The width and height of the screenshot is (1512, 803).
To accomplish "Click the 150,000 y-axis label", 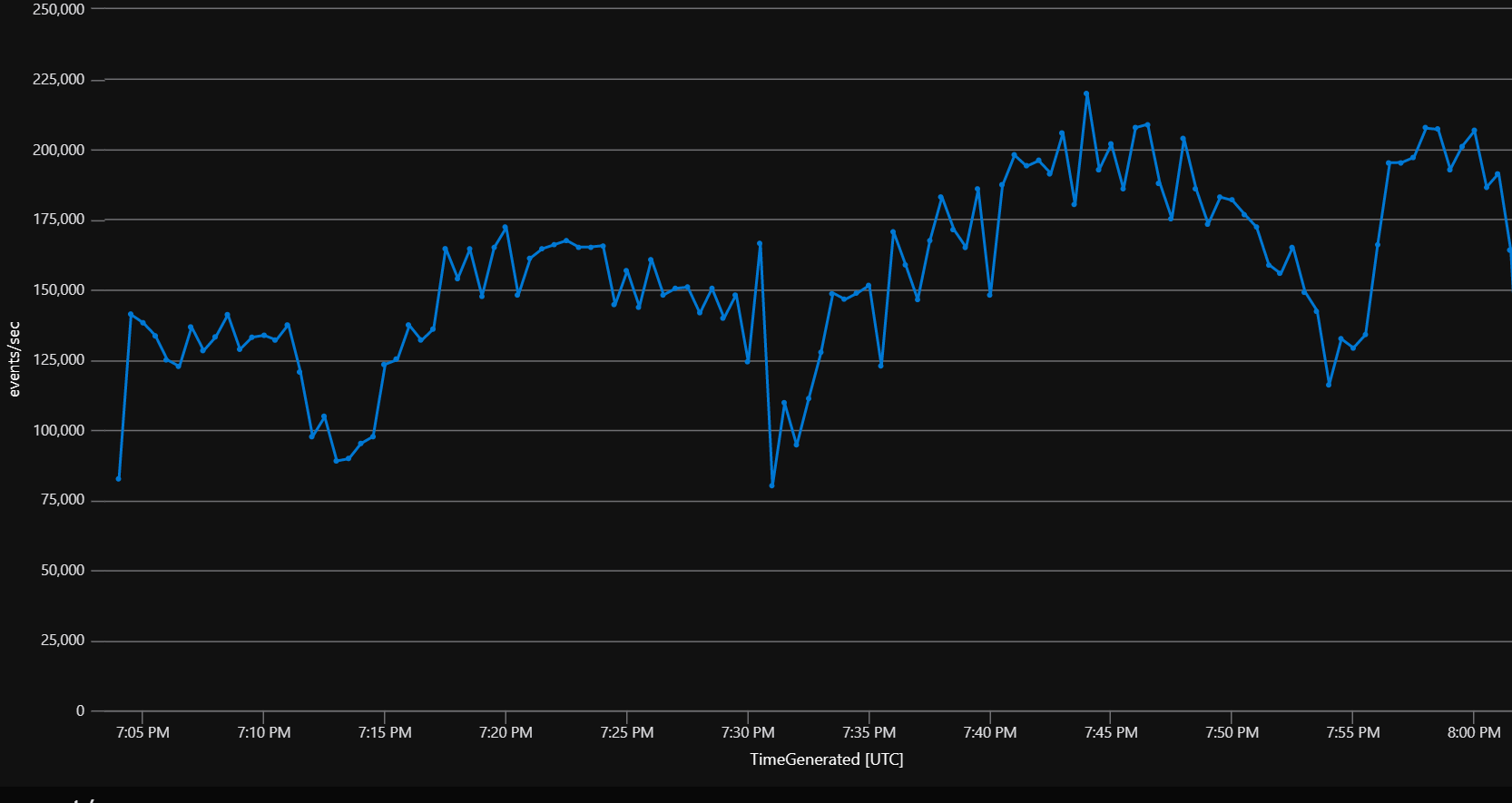I will coord(59,290).
